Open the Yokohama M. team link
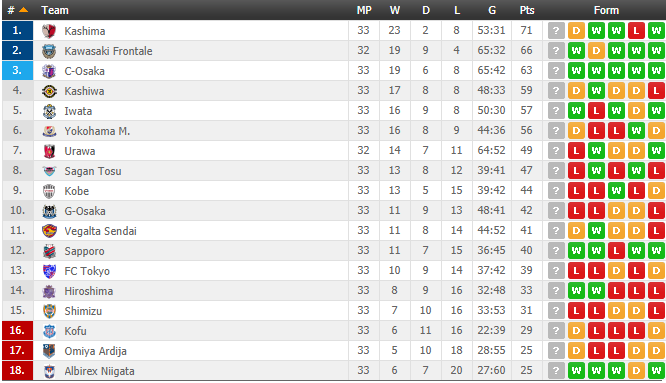666x383 pixels. [x=97, y=131]
